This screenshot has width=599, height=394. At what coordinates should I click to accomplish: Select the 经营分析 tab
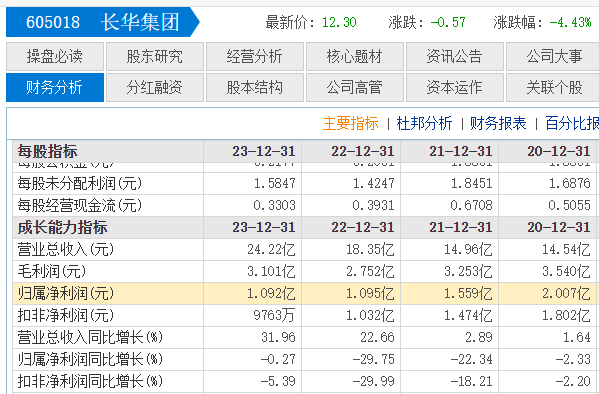tap(255, 57)
